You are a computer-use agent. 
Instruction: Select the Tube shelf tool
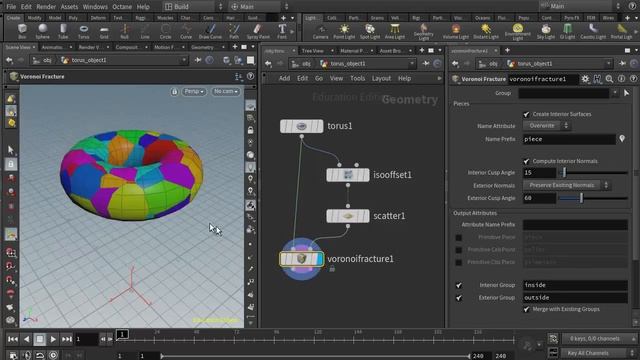pos(63,31)
